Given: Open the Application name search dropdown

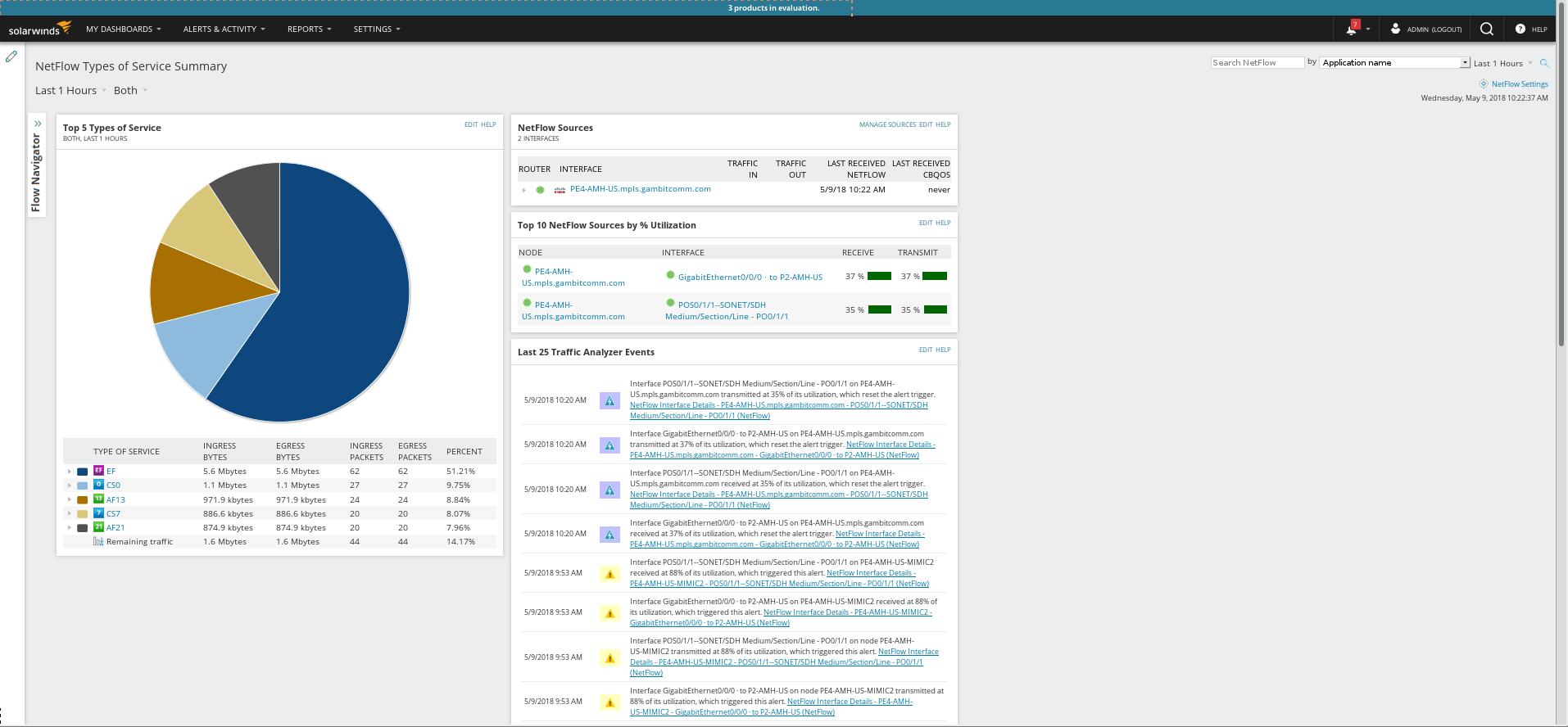Looking at the screenshot, I should tap(1395, 63).
